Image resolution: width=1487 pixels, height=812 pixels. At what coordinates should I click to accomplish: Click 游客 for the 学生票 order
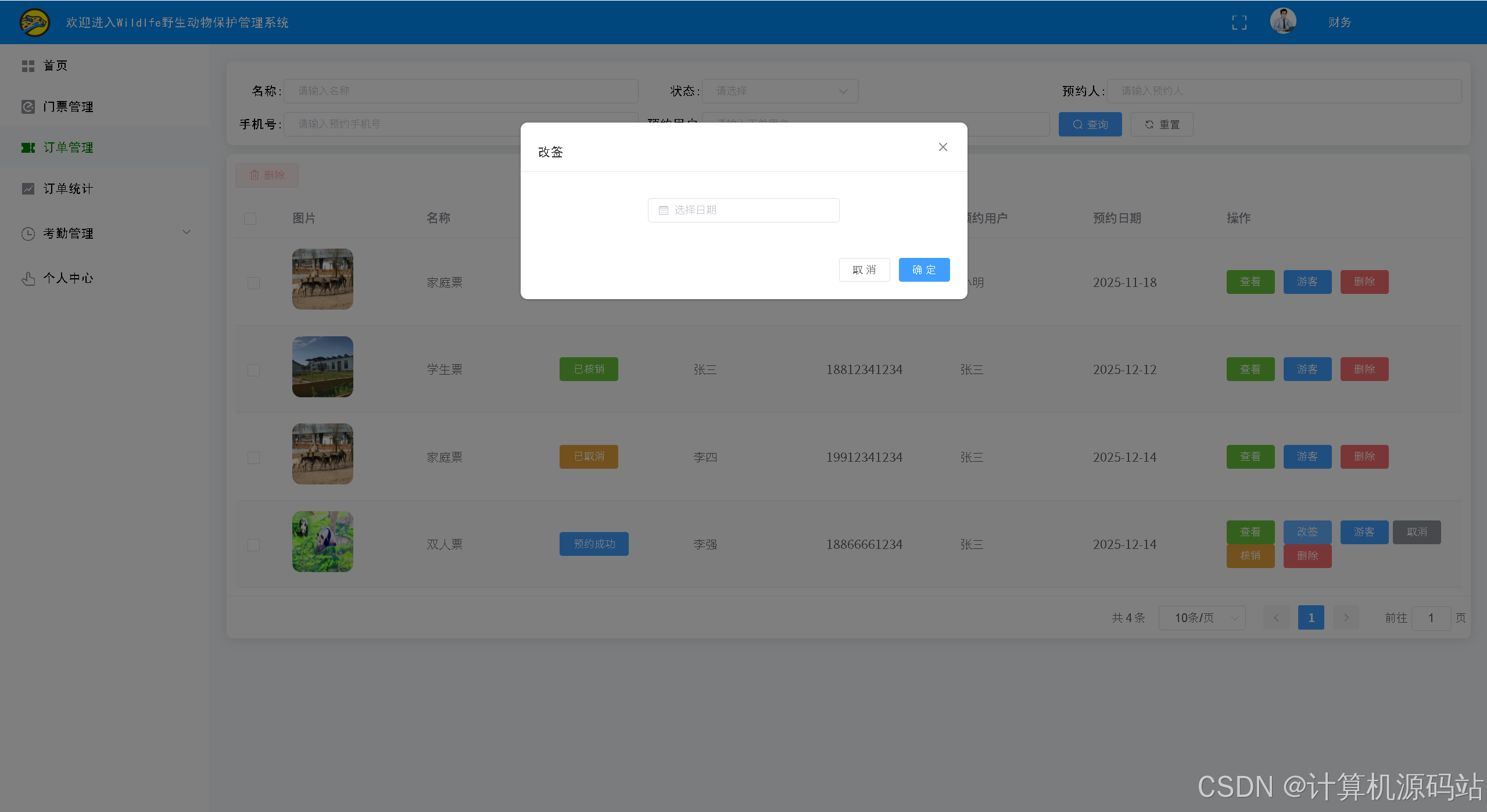pyautogui.click(x=1307, y=369)
